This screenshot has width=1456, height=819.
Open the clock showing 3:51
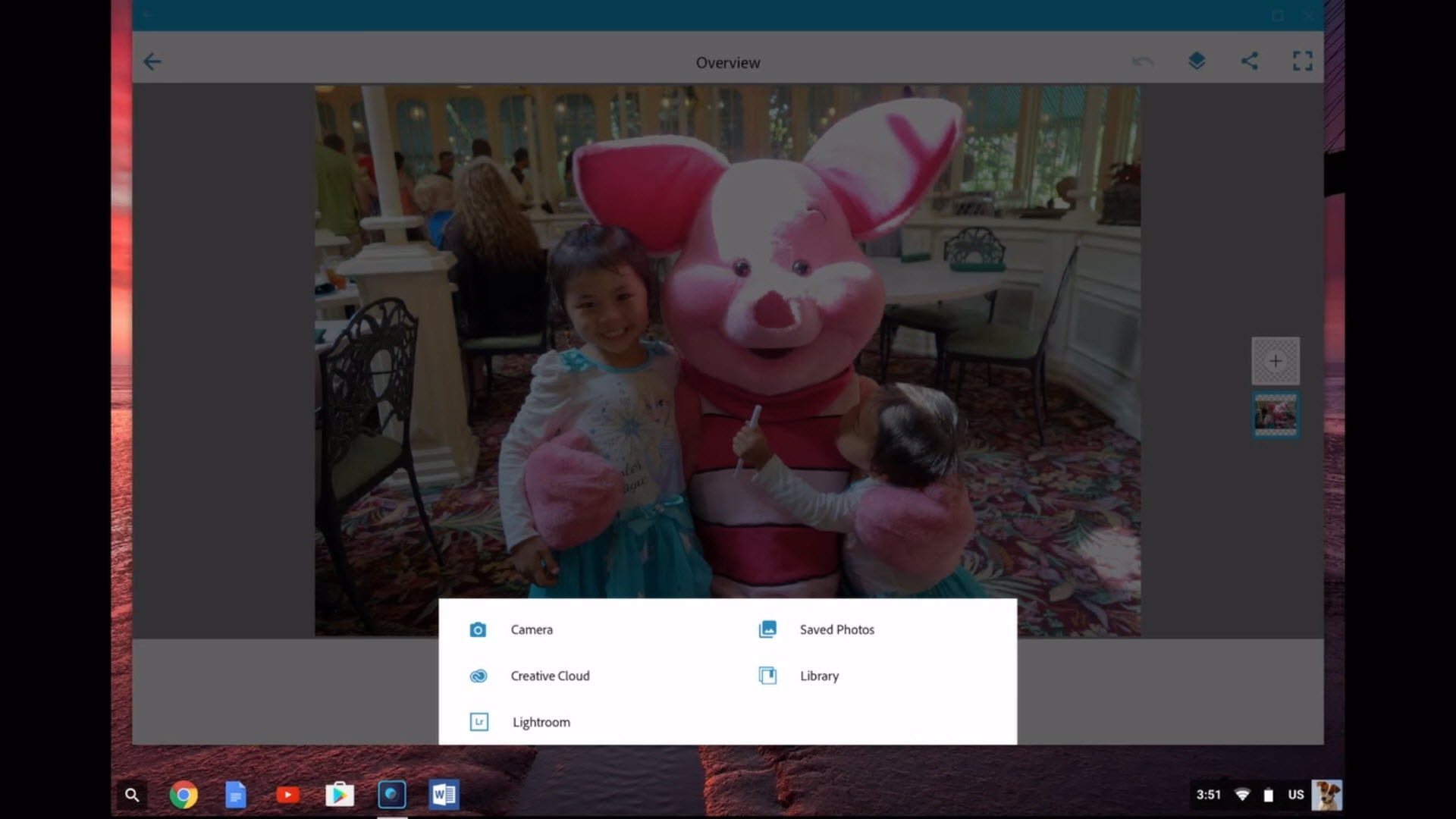click(1209, 795)
